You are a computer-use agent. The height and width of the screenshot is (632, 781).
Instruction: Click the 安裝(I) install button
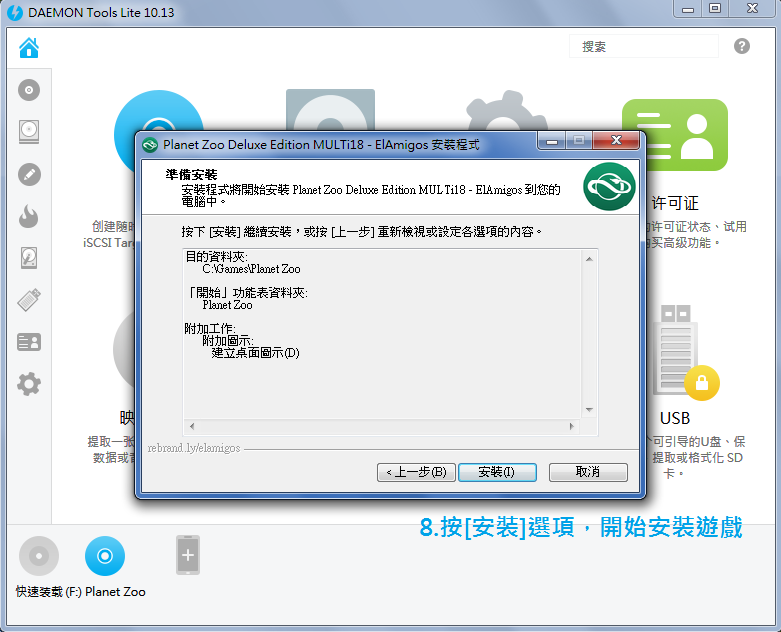(x=497, y=472)
